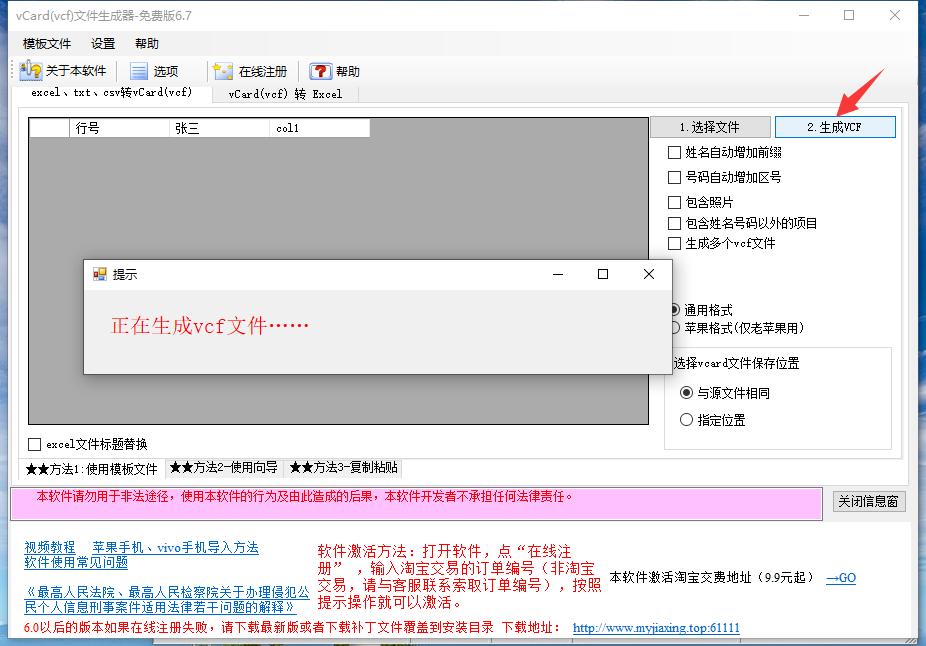Viewport: 926px width, 646px height.
Task: Click the 1.选择文件 button
Action: (710, 127)
